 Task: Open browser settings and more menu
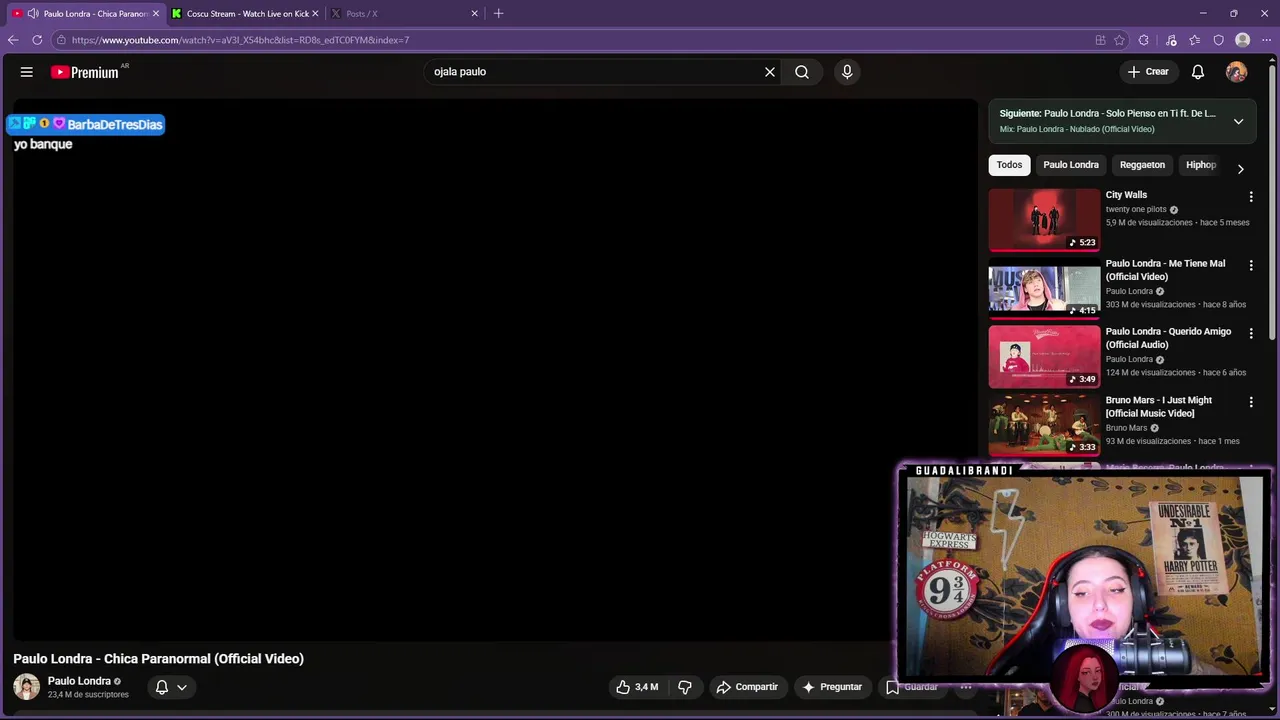click(x=1266, y=40)
